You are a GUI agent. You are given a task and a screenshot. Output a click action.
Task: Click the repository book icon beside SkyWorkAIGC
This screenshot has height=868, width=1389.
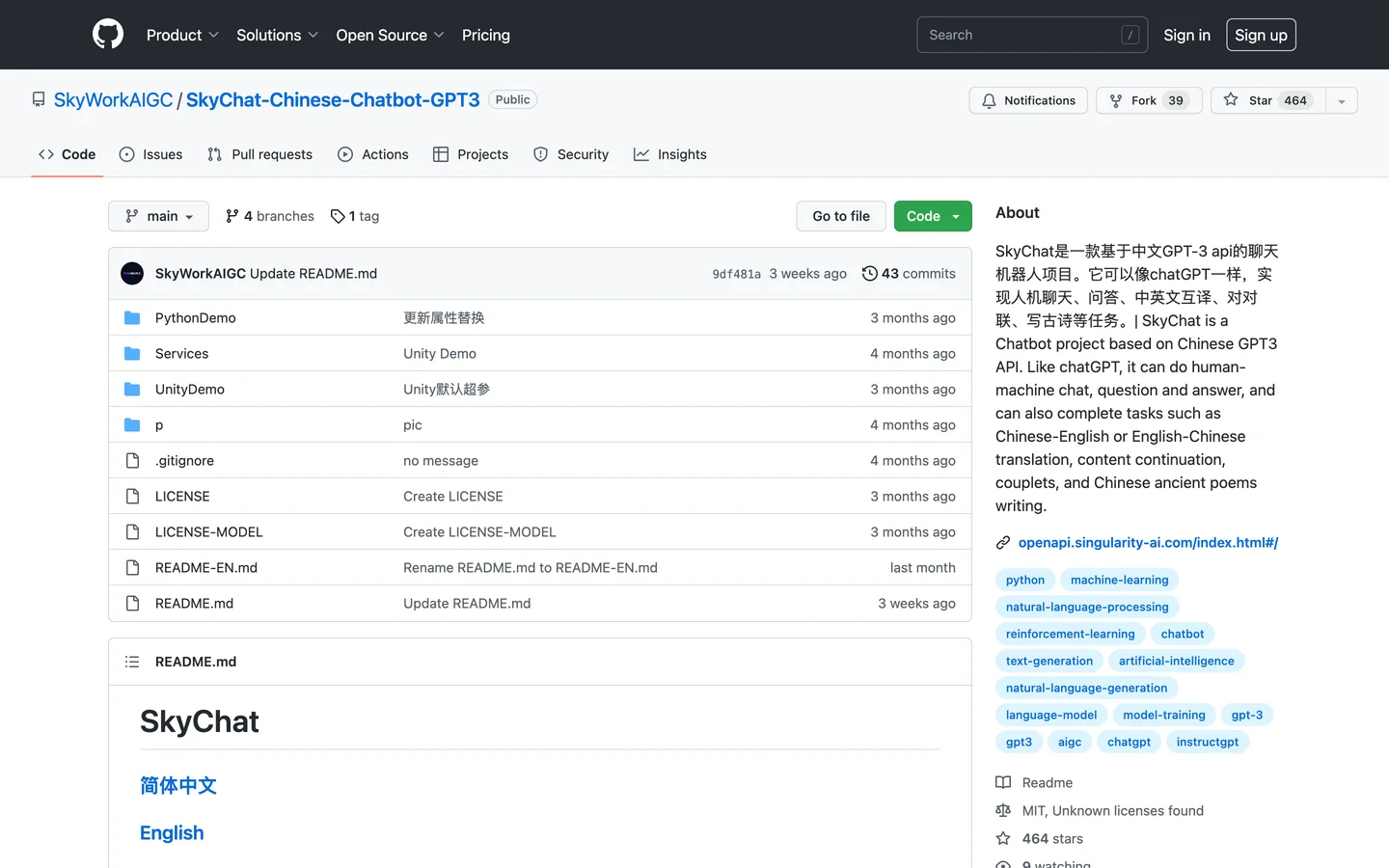tap(39, 99)
